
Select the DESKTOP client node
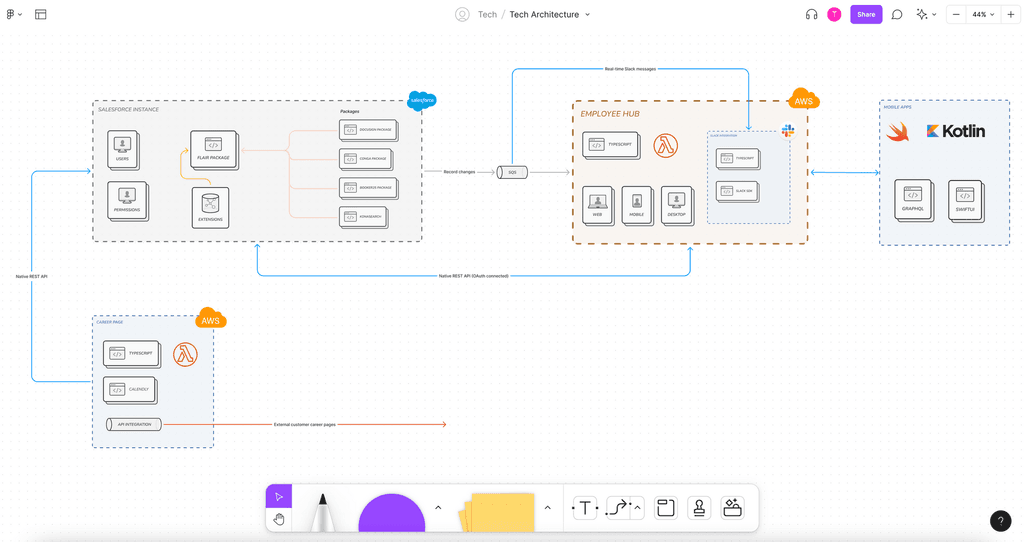(x=677, y=206)
